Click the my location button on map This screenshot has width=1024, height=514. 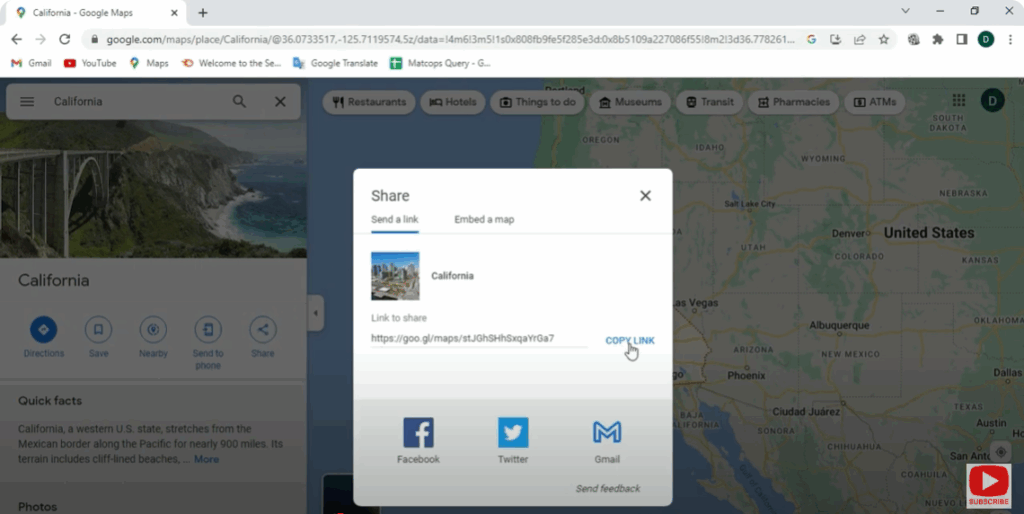pos(1000,452)
